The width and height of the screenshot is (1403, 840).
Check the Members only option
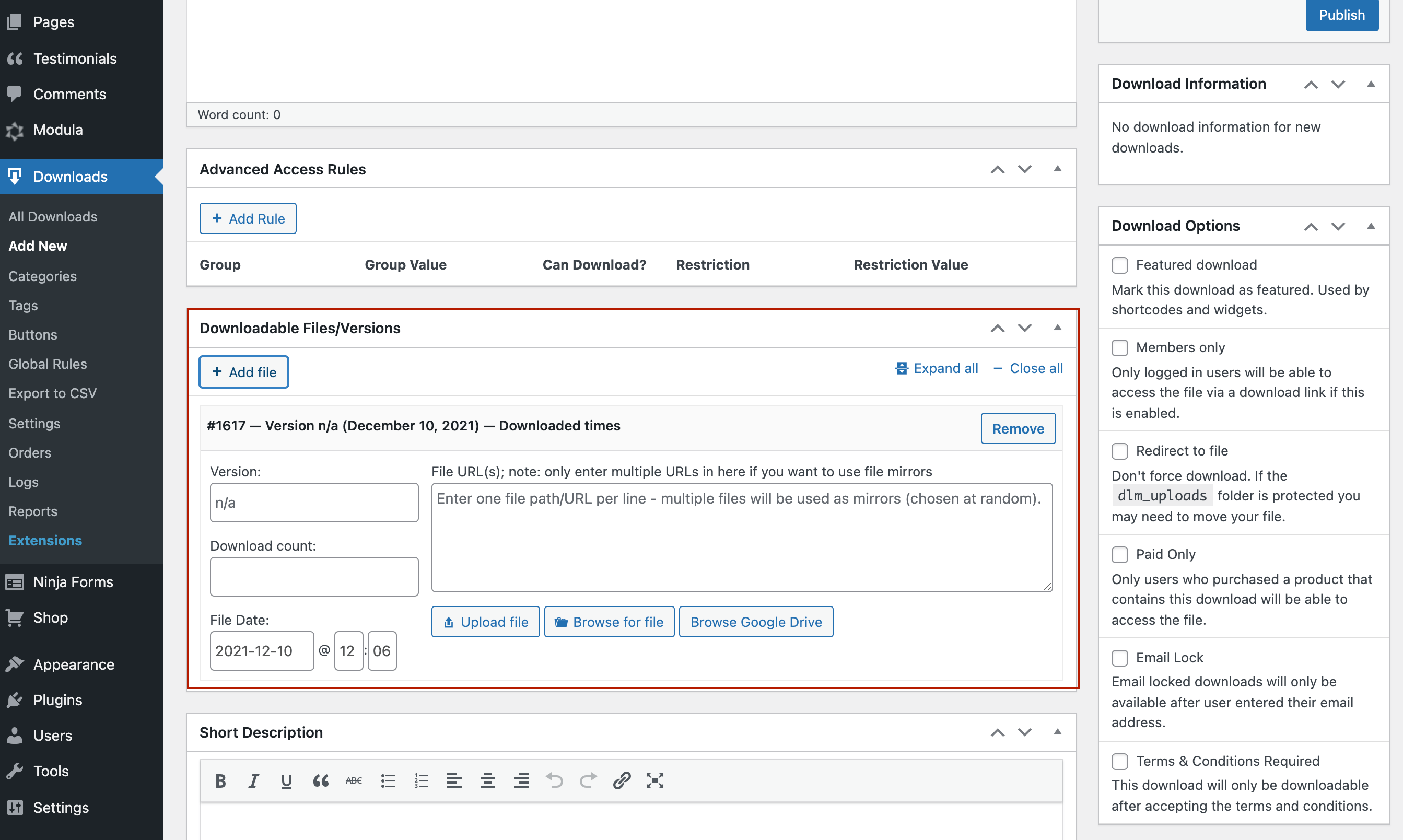[x=1119, y=347]
